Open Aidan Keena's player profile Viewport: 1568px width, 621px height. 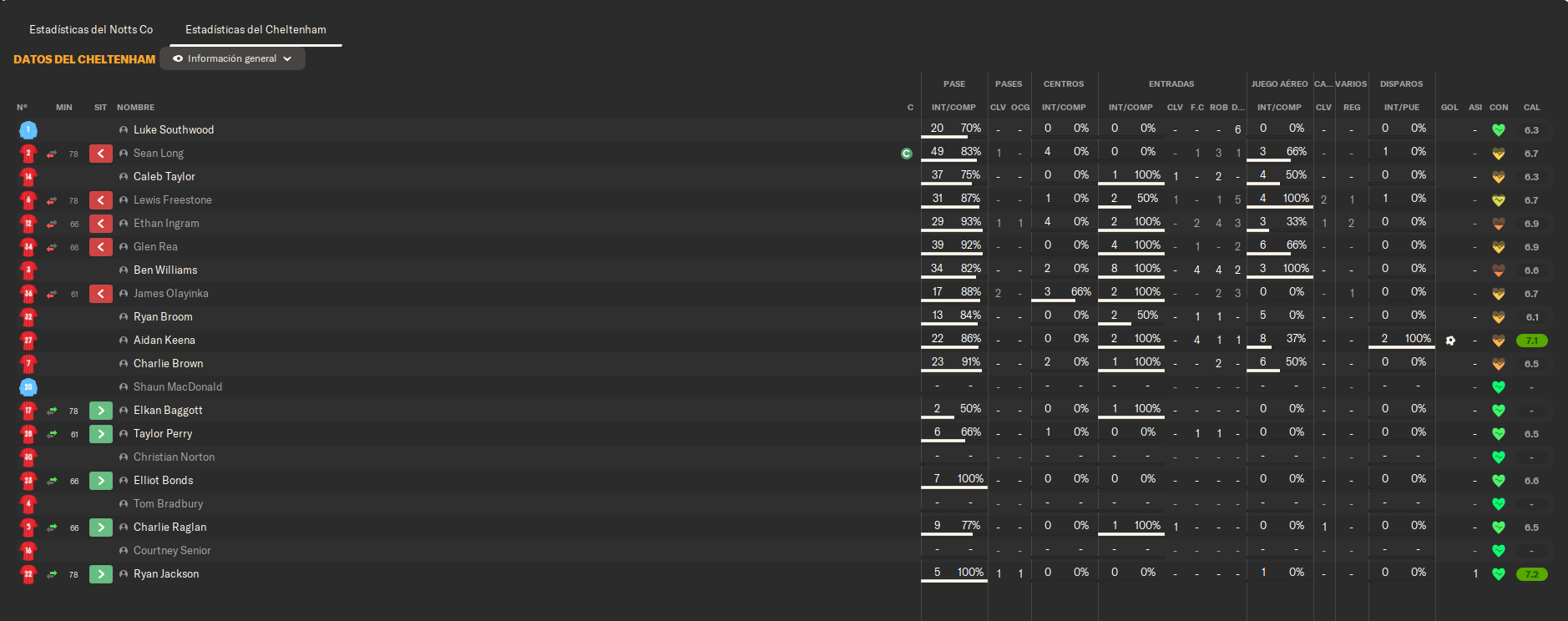[164, 341]
